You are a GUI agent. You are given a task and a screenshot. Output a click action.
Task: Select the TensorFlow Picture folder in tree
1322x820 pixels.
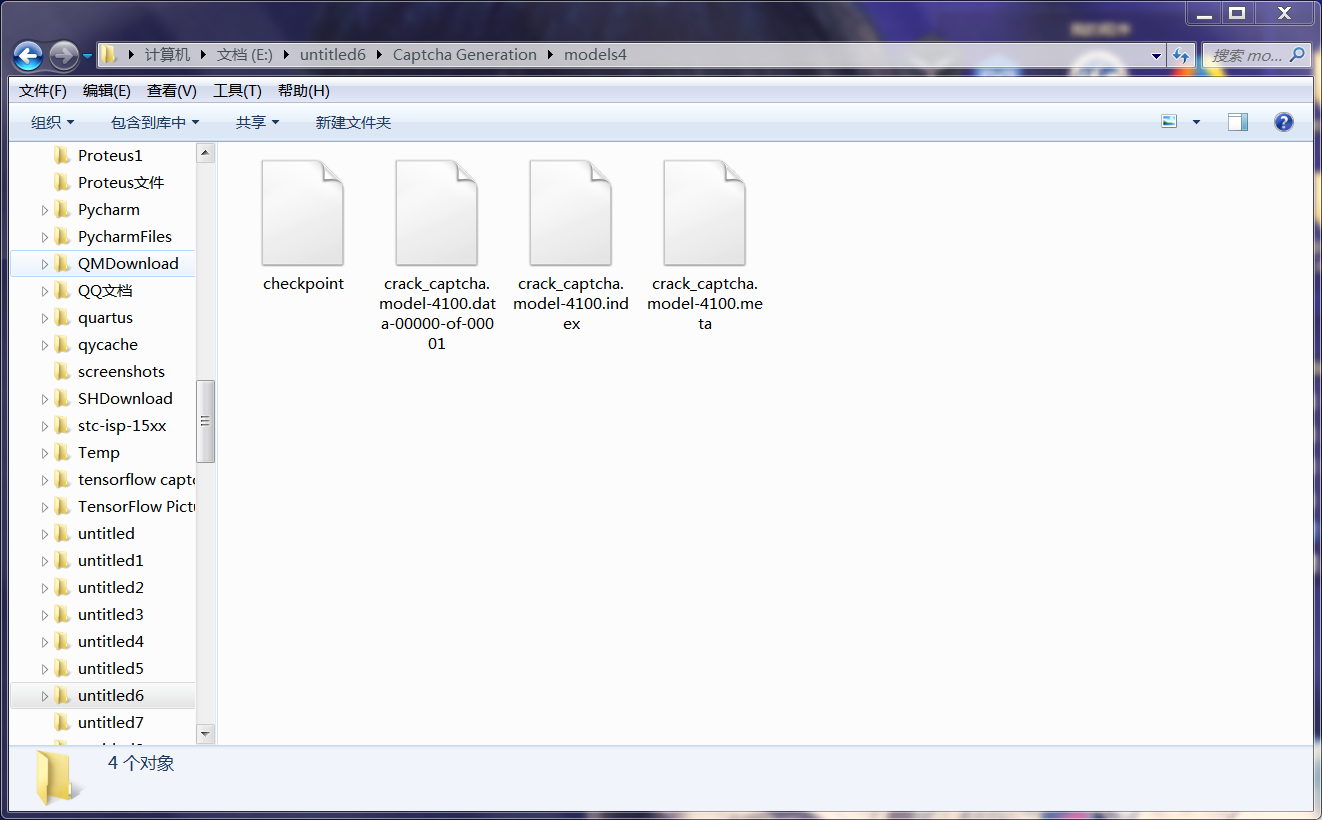(136, 507)
